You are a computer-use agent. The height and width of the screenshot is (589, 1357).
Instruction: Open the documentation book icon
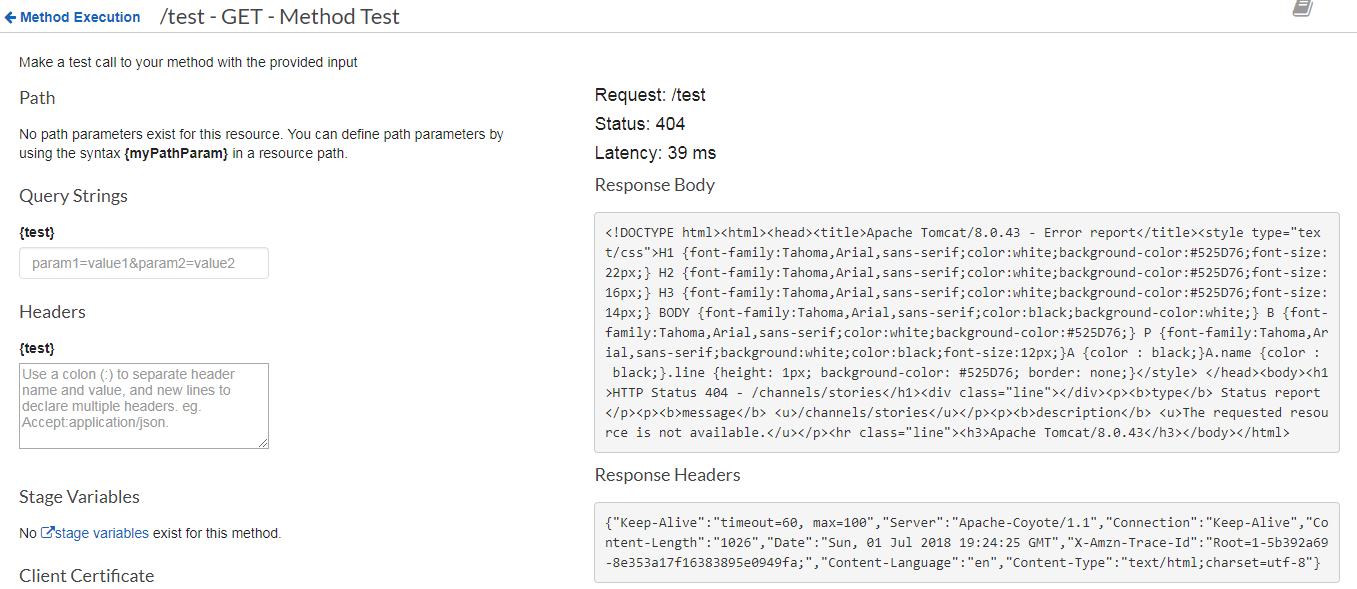tap(1302, 8)
